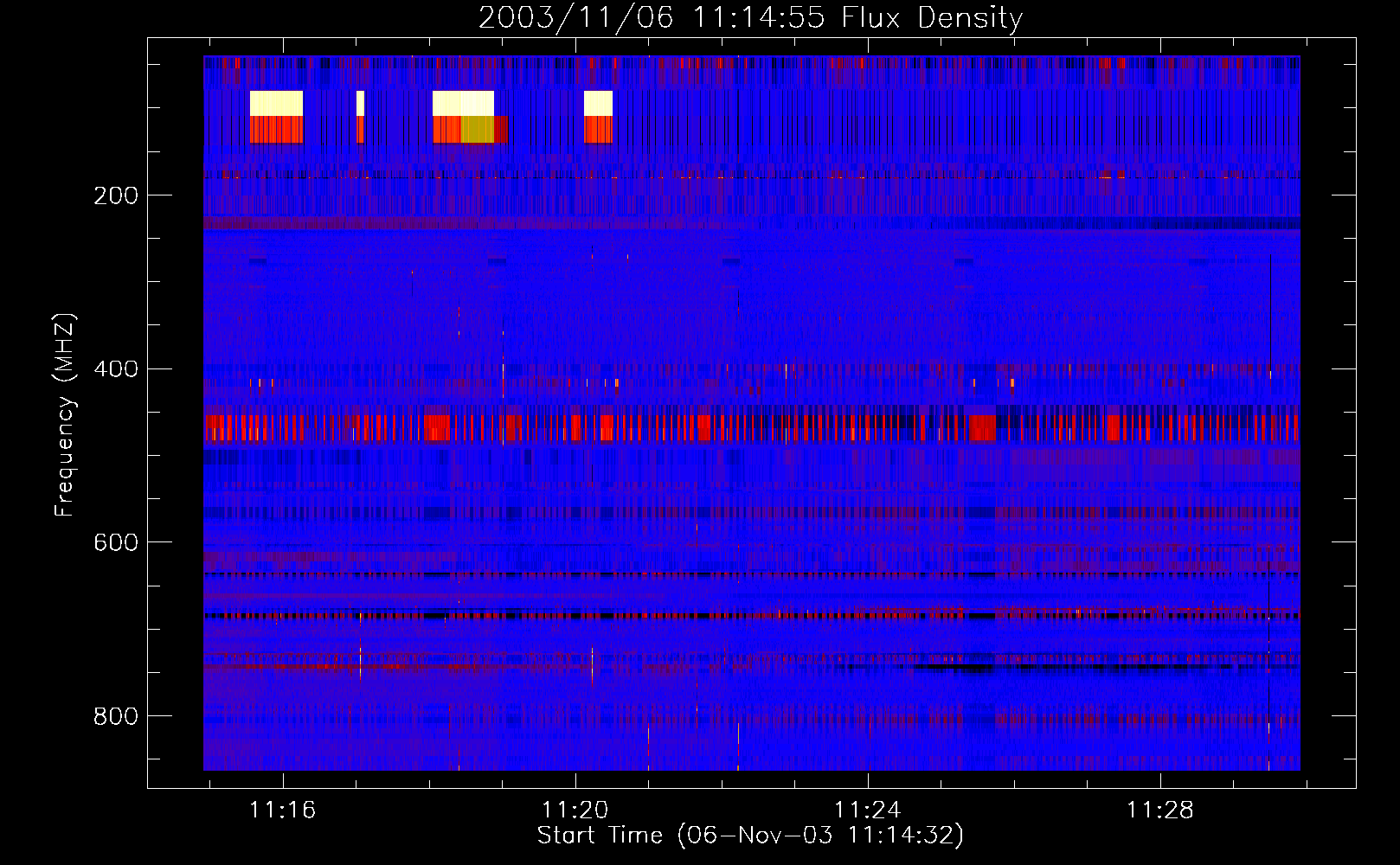Screen dimensions: 1400x865
Task: Click the olive-yellow burst block near 11:18
Action: [478, 130]
